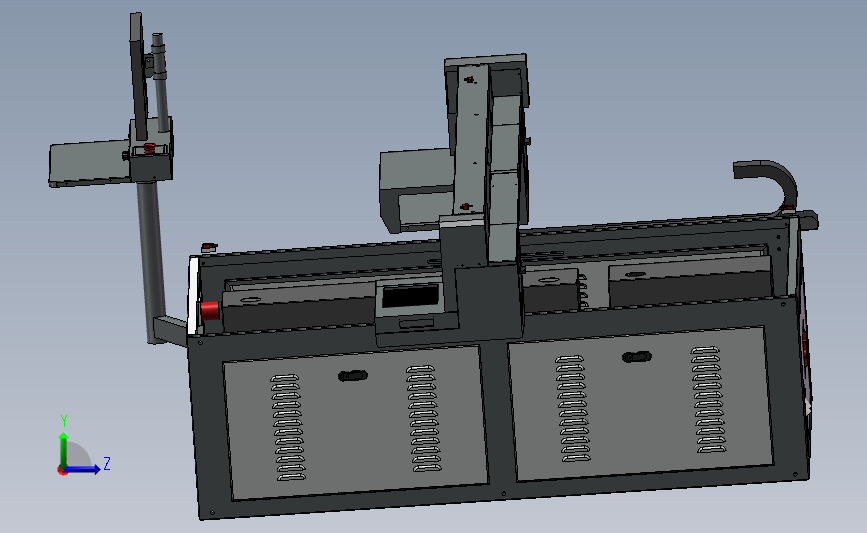The image size is (867, 533).
Task: Select the flat tray plate on the arm
Action: point(90,164)
